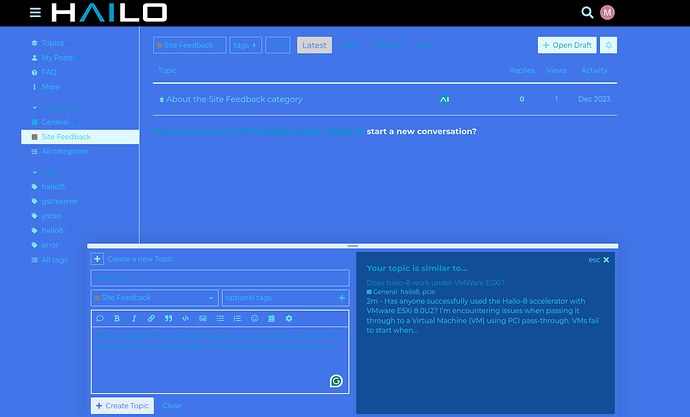Open All categories in sidebar
This screenshot has height=417, width=690.
coord(65,151)
